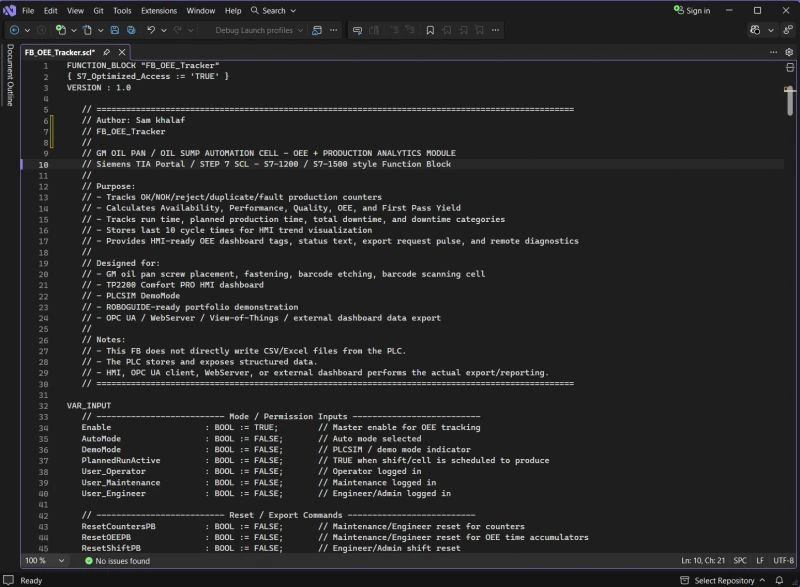Viewport: 800px width, 587px height.
Task: Click the Live Share icon at top right
Action: (x=788, y=30)
